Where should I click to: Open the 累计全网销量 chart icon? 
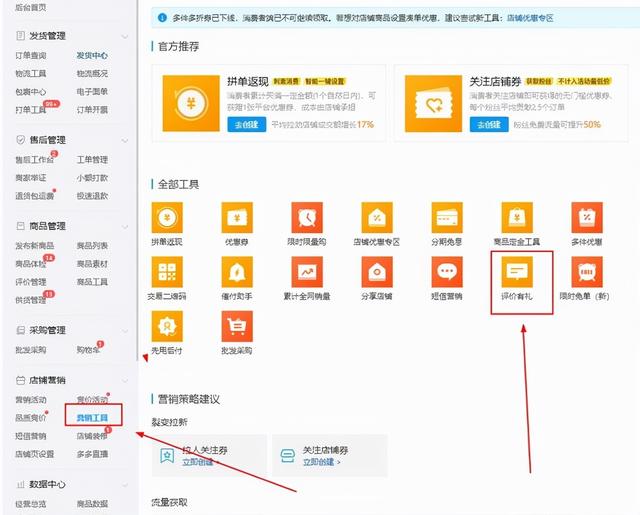tap(307, 272)
